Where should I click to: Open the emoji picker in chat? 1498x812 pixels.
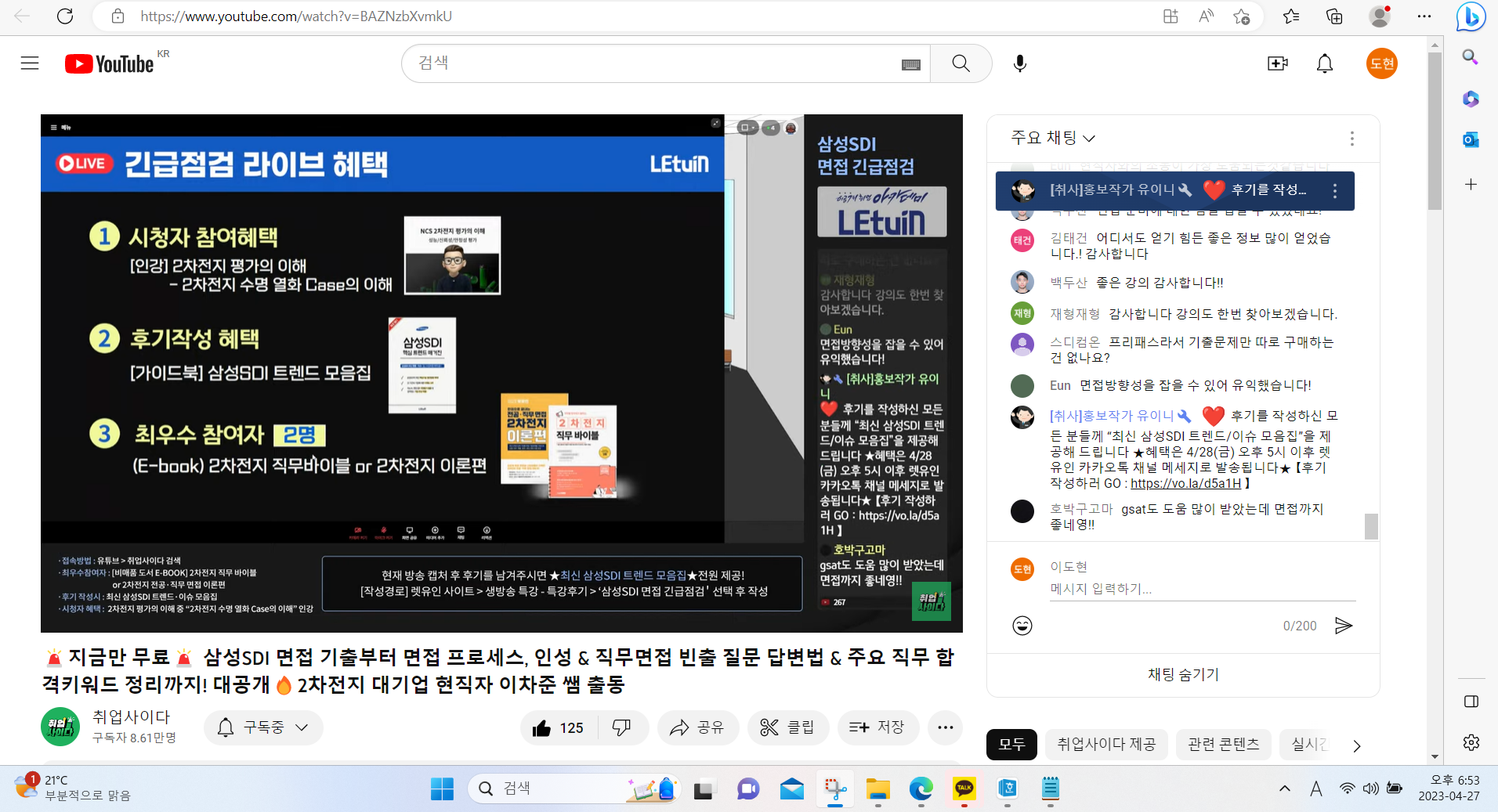coord(1022,626)
